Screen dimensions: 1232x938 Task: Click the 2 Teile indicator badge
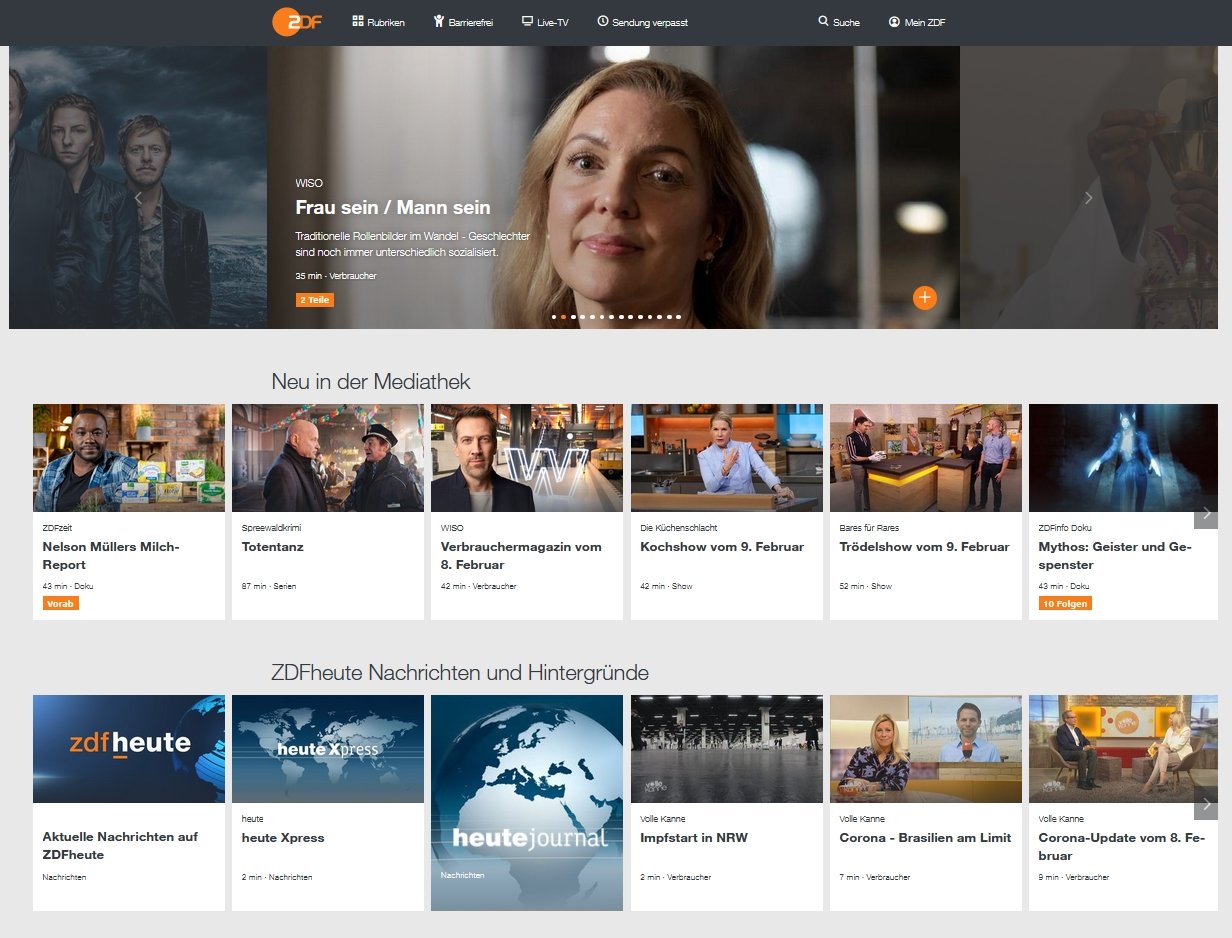pos(314,299)
